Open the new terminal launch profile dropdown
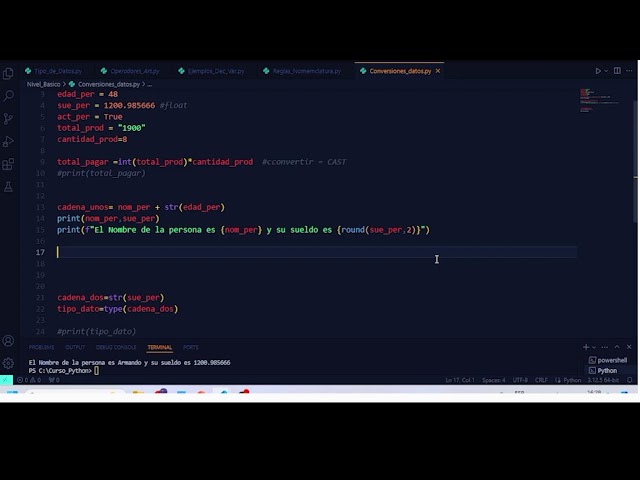This screenshot has width=640, height=480. [594, 347]
